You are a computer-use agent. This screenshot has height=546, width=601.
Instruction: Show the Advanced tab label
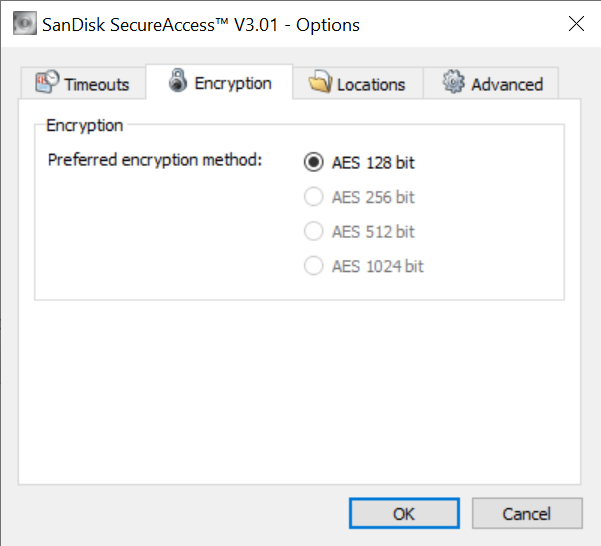(507, 84)
